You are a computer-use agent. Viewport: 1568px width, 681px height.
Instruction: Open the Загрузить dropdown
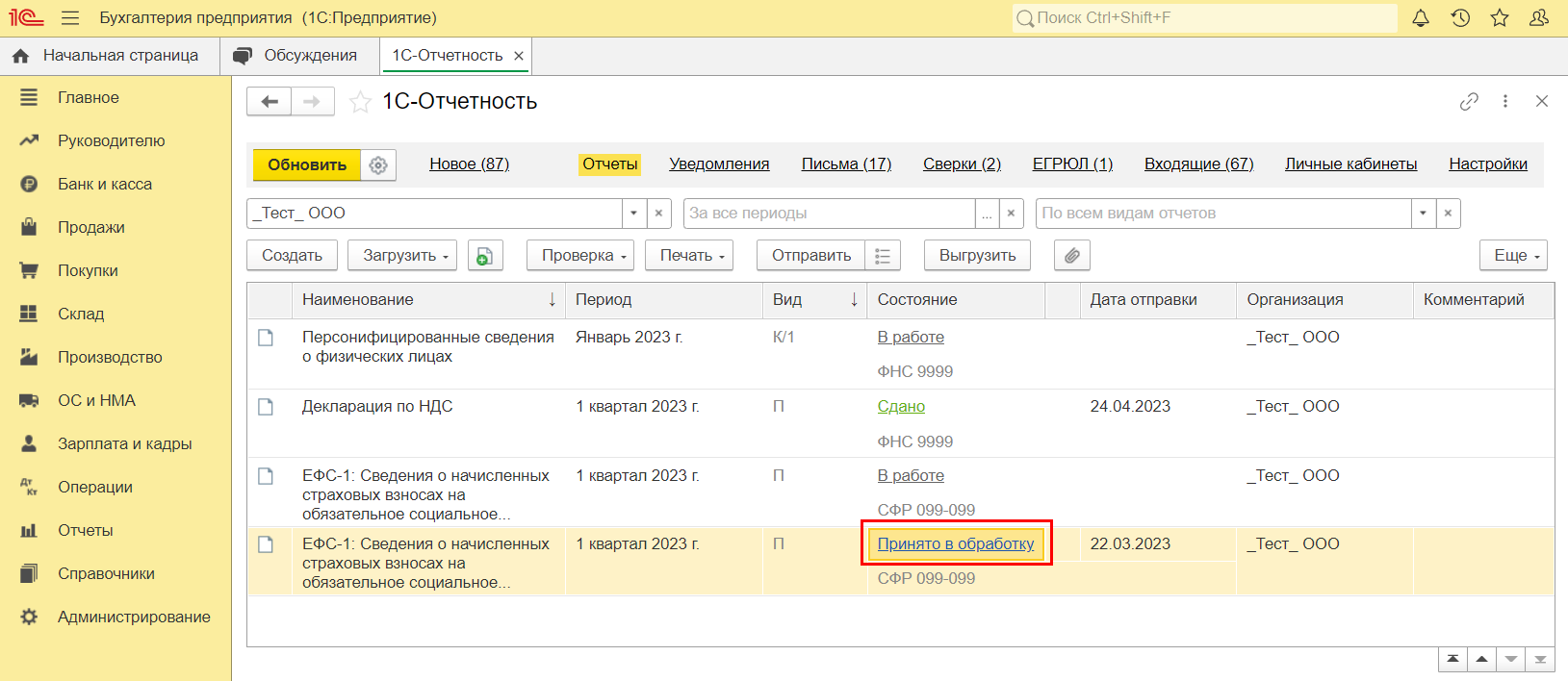pos(401,256)
